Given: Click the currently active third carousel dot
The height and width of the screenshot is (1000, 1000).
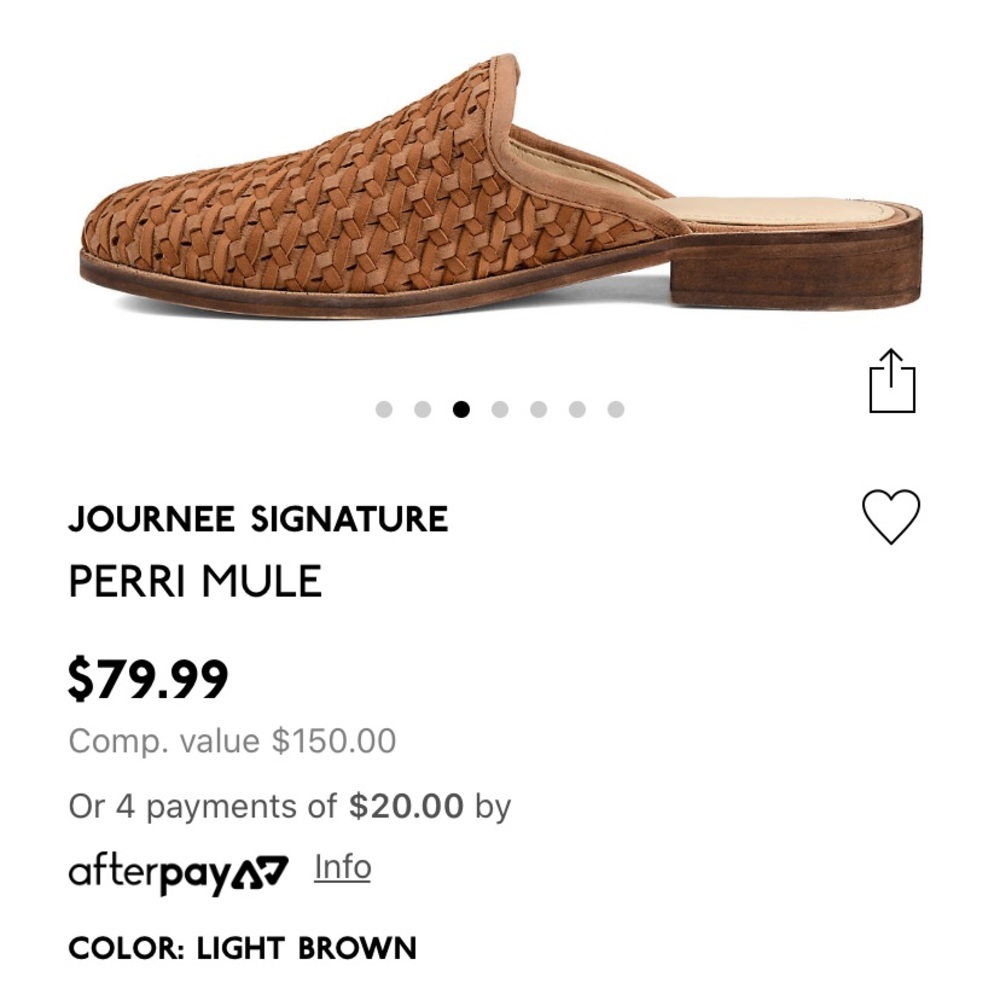Looking at the screenshot, I should [461, 407].
